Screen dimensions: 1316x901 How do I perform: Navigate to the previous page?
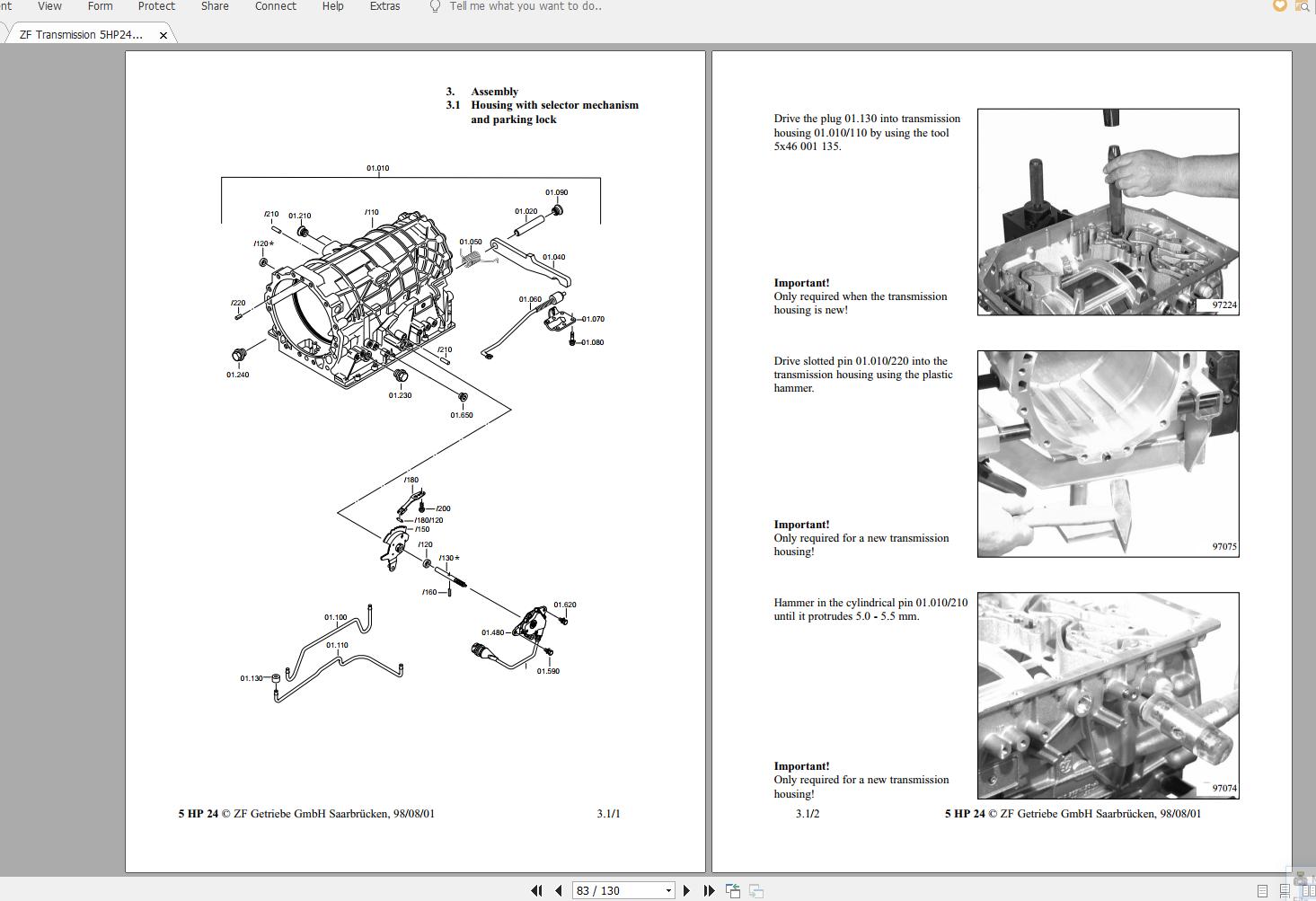tap(559, 889)
